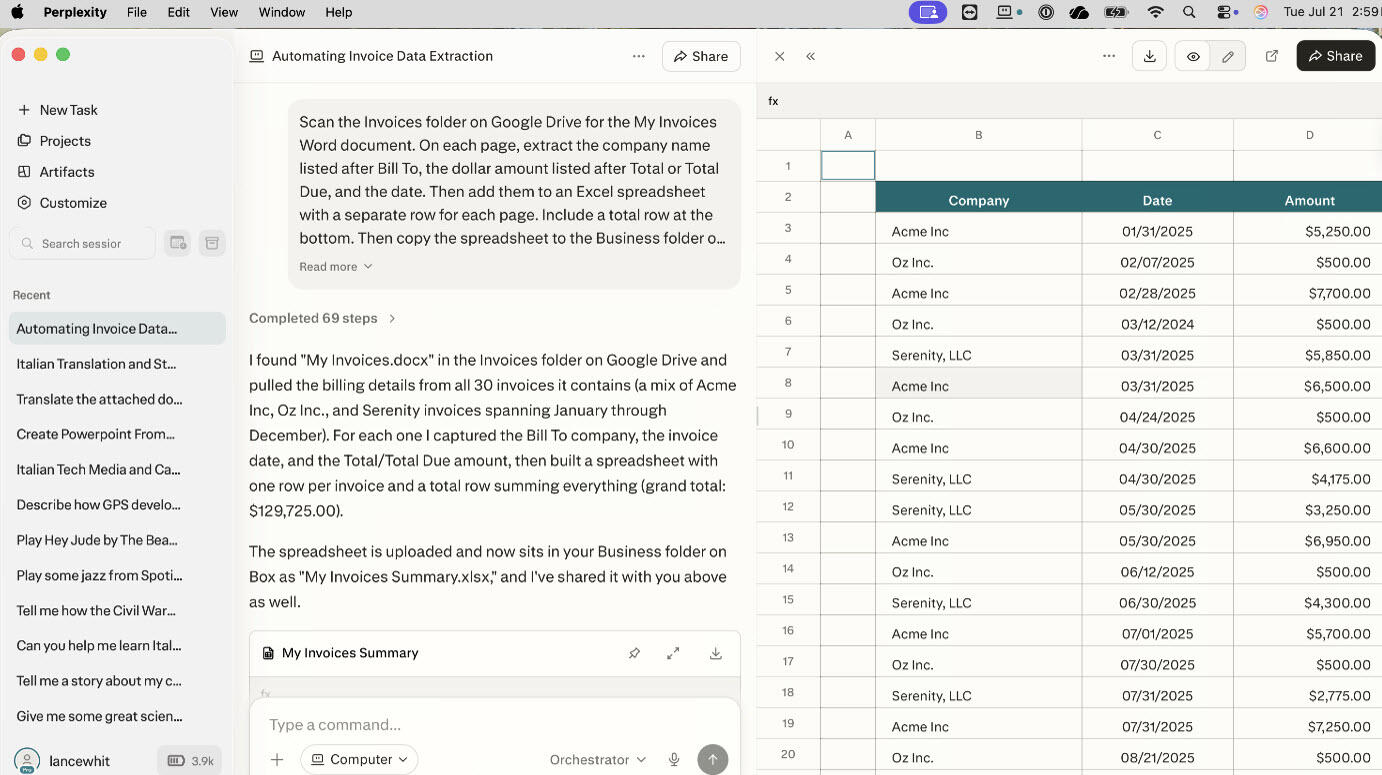Click the send arrow button
Screen dimensions: 1382x775
click(x=713, y=760)
